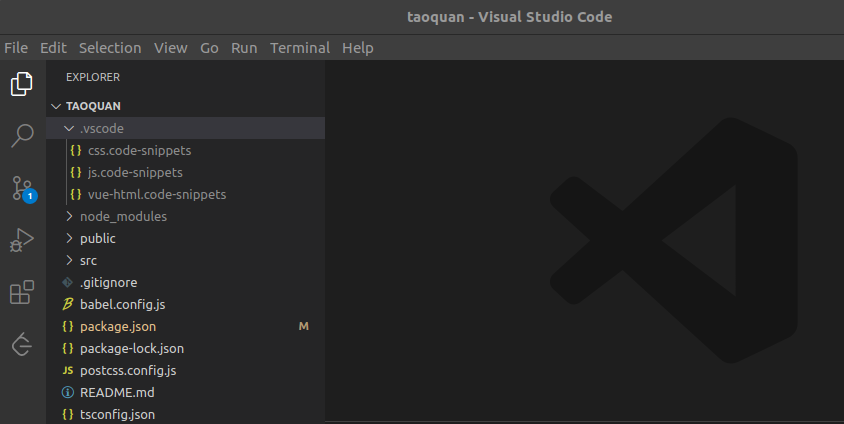844x424 pixels.
Task: Select the .gitignore file
Action: point(111,282)
